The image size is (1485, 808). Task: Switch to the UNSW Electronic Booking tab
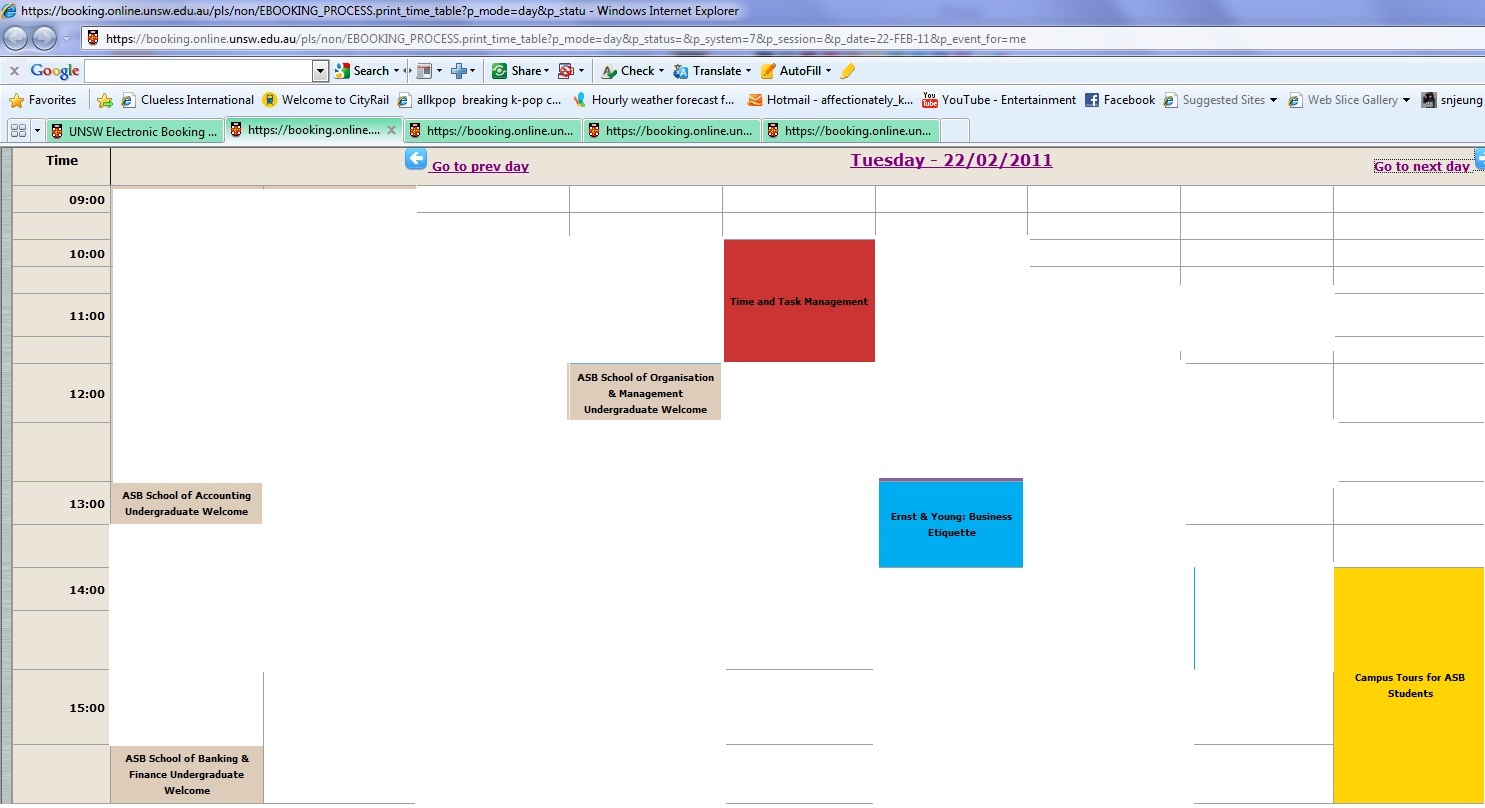(135, 131)
